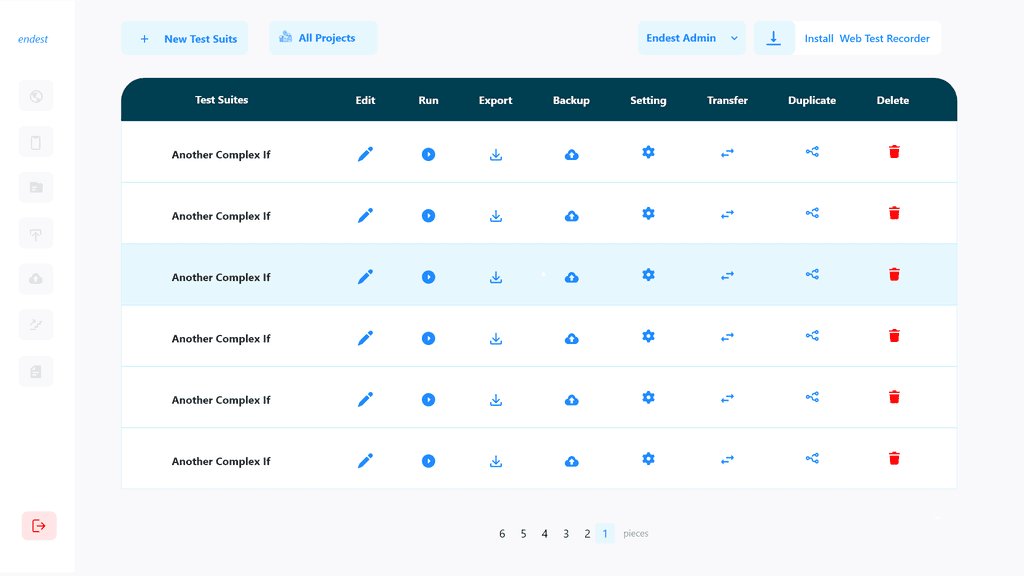Delete the highlighted row test suite
This screenshot has height=576, width=1024.
click(x=894, y=274)
